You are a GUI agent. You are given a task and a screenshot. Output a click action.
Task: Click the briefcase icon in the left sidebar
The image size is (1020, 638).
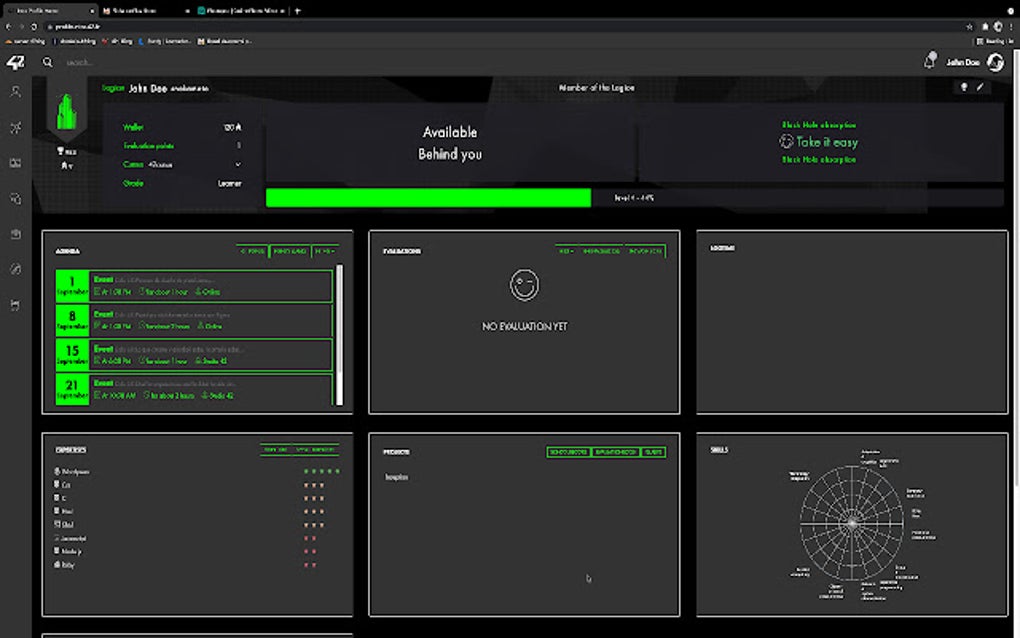15,234
